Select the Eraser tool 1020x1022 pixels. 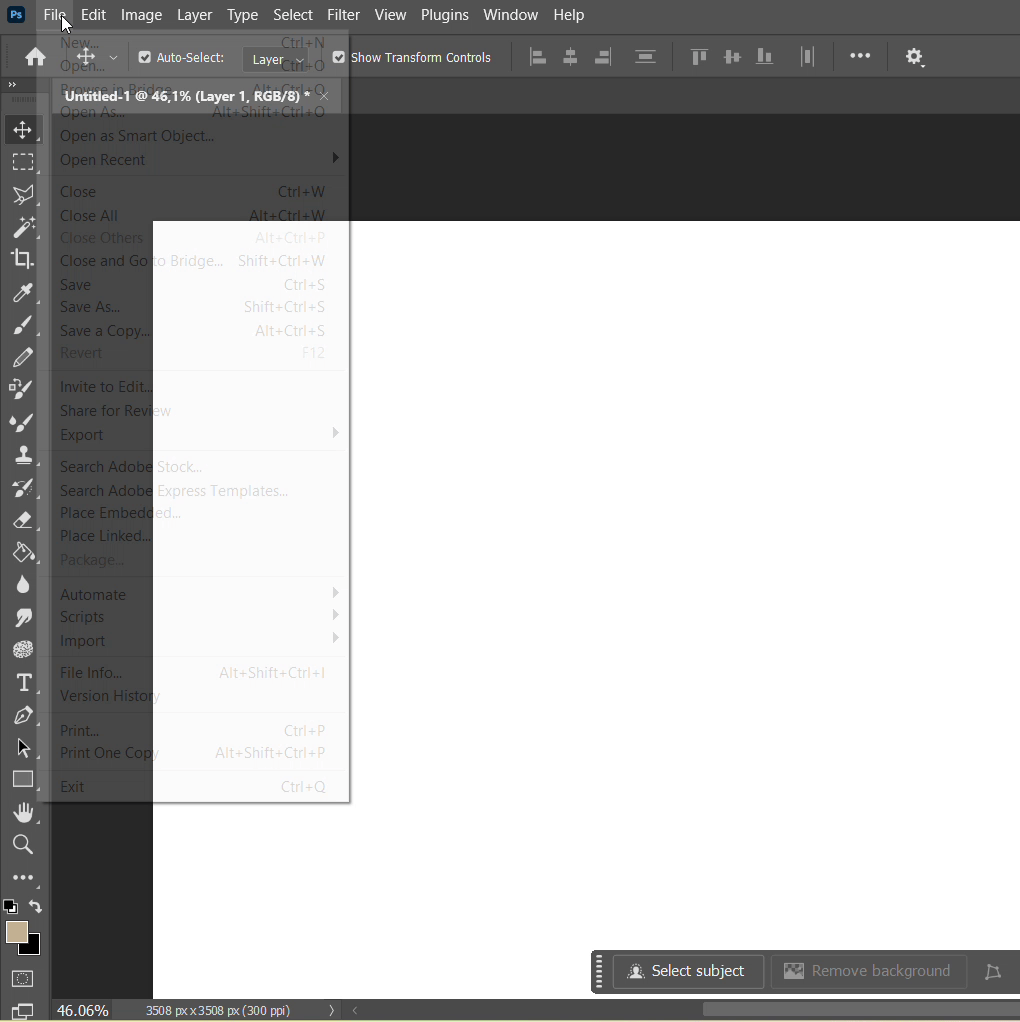(x=23, y=520)
